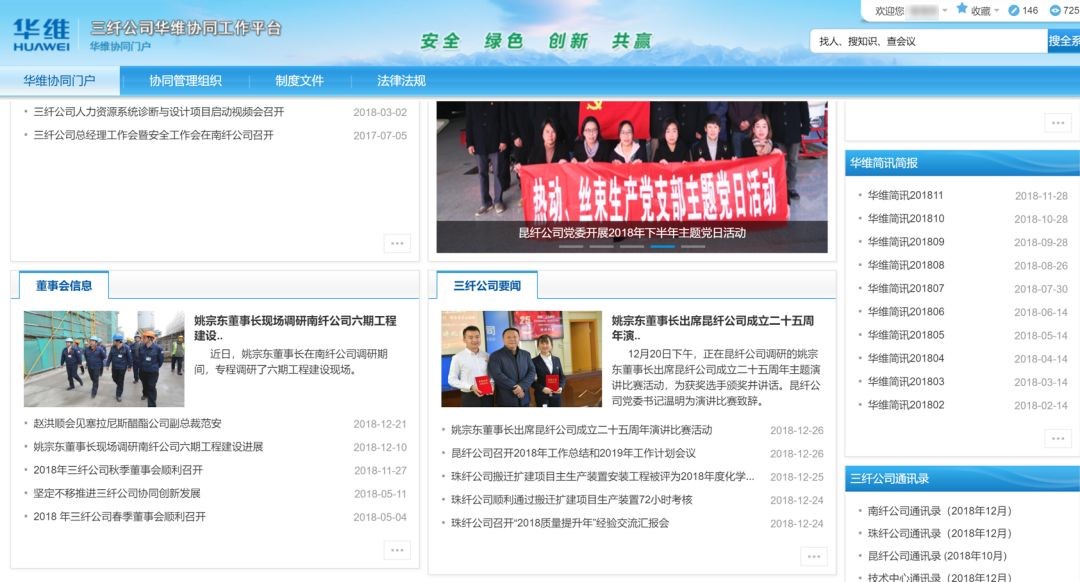This screenshot has width=1080, height=582.
Task: Open the 法律法规 section
Action: 400,80
